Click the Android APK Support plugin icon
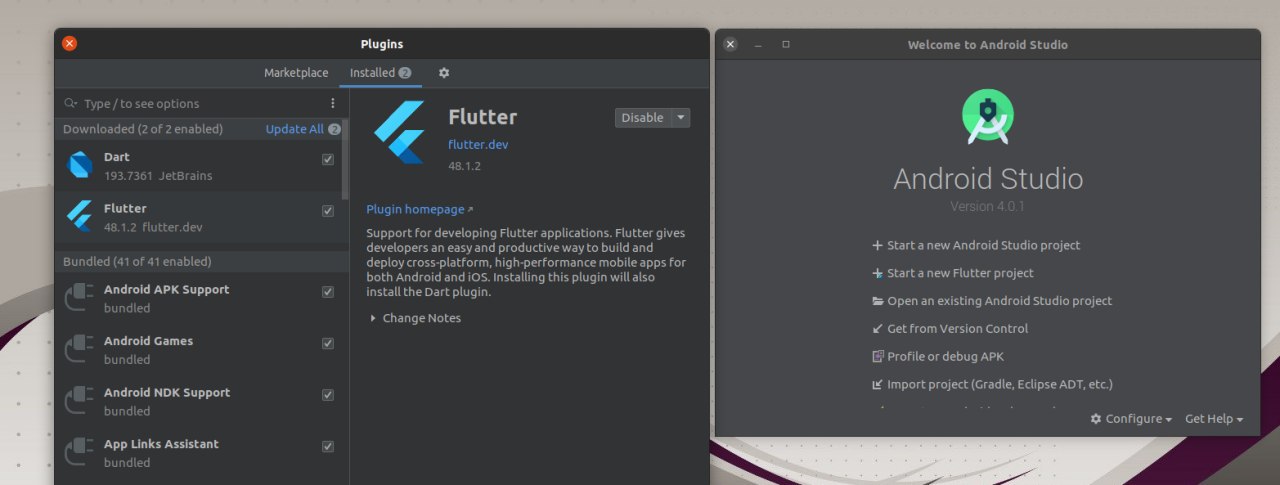The width and height of the screenshot is (1280, 485). pyautogui.click(x=79, y=298)
